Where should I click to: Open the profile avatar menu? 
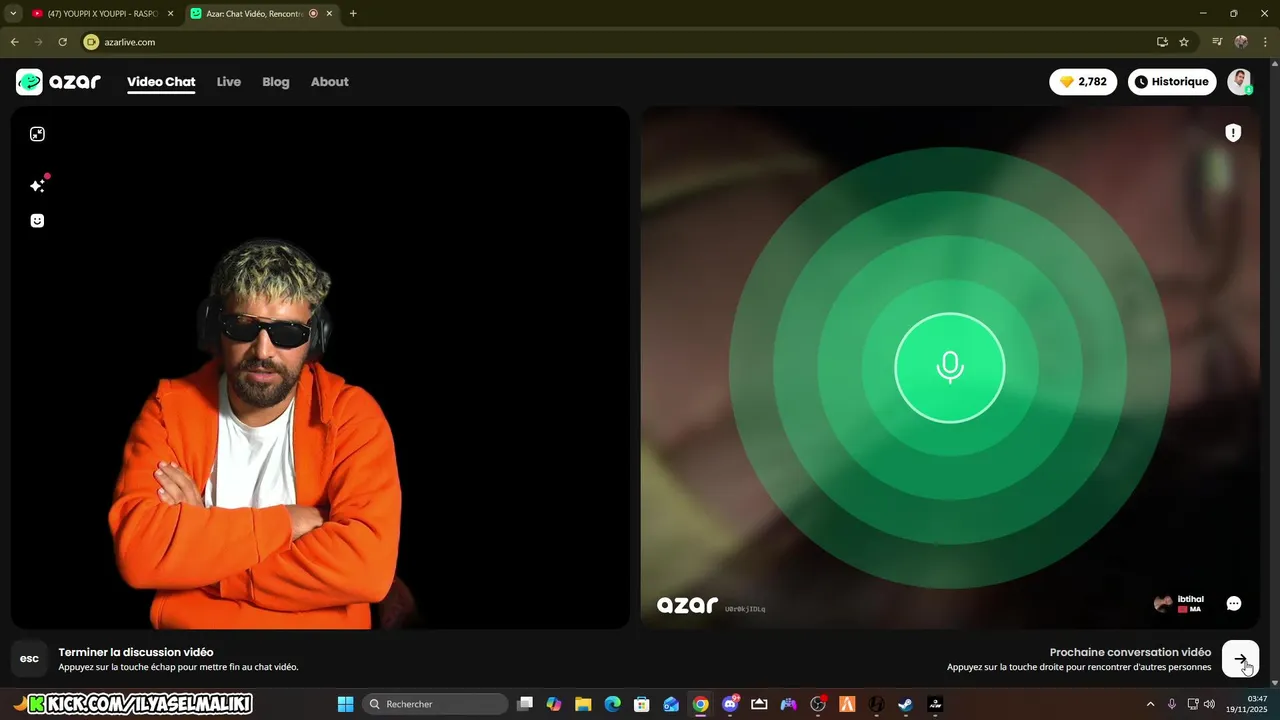pyautogui.click(x=1240, y=82)
